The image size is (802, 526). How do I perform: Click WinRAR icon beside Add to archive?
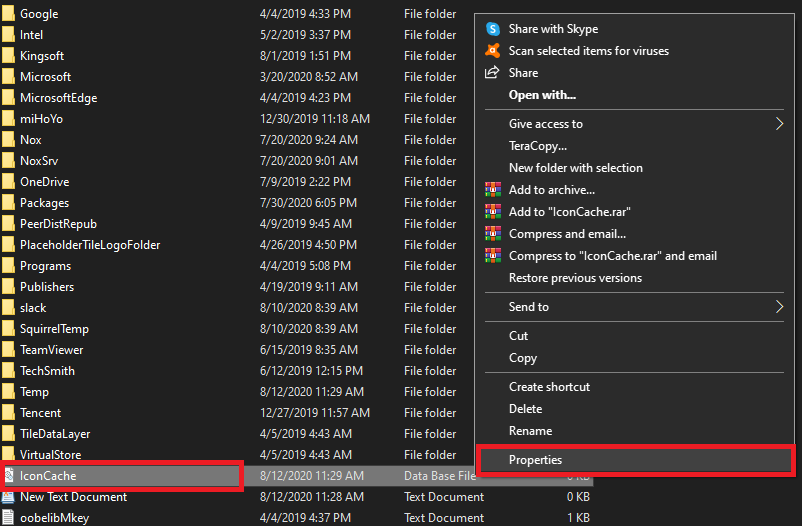pos(493,190)
